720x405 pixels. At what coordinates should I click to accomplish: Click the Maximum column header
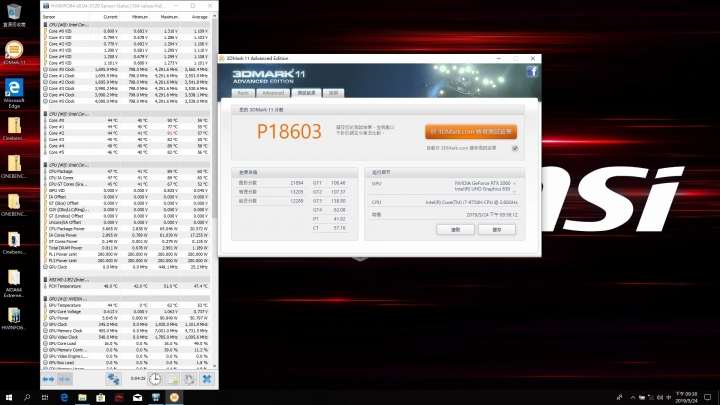tap(164, 17)
